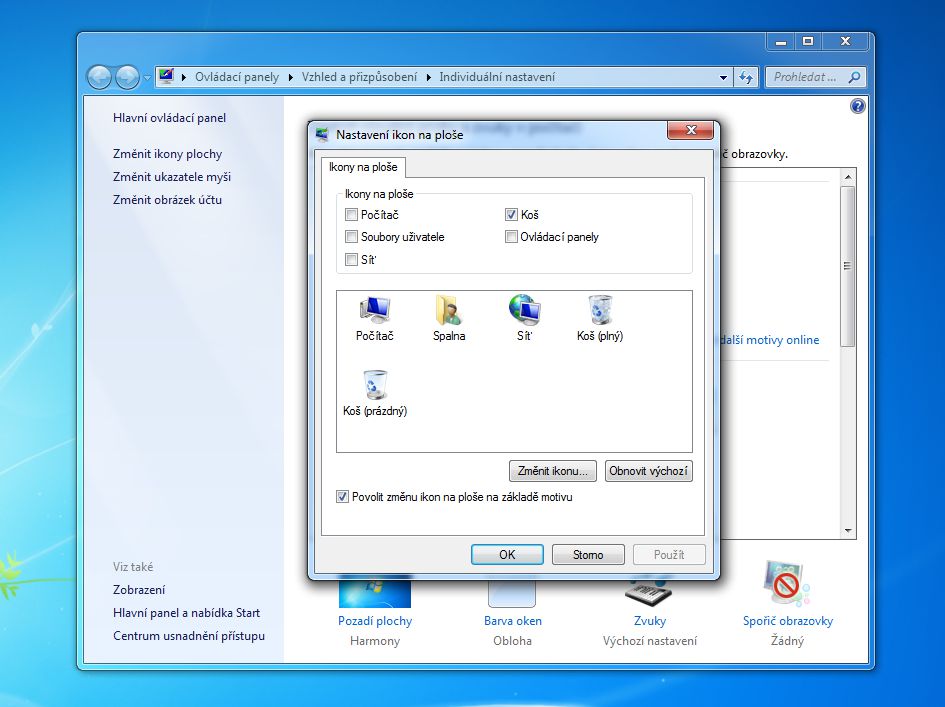Enable the Počítač desktop icon checkbox
This screenshot has width=945, height=707.
(351, 215)
